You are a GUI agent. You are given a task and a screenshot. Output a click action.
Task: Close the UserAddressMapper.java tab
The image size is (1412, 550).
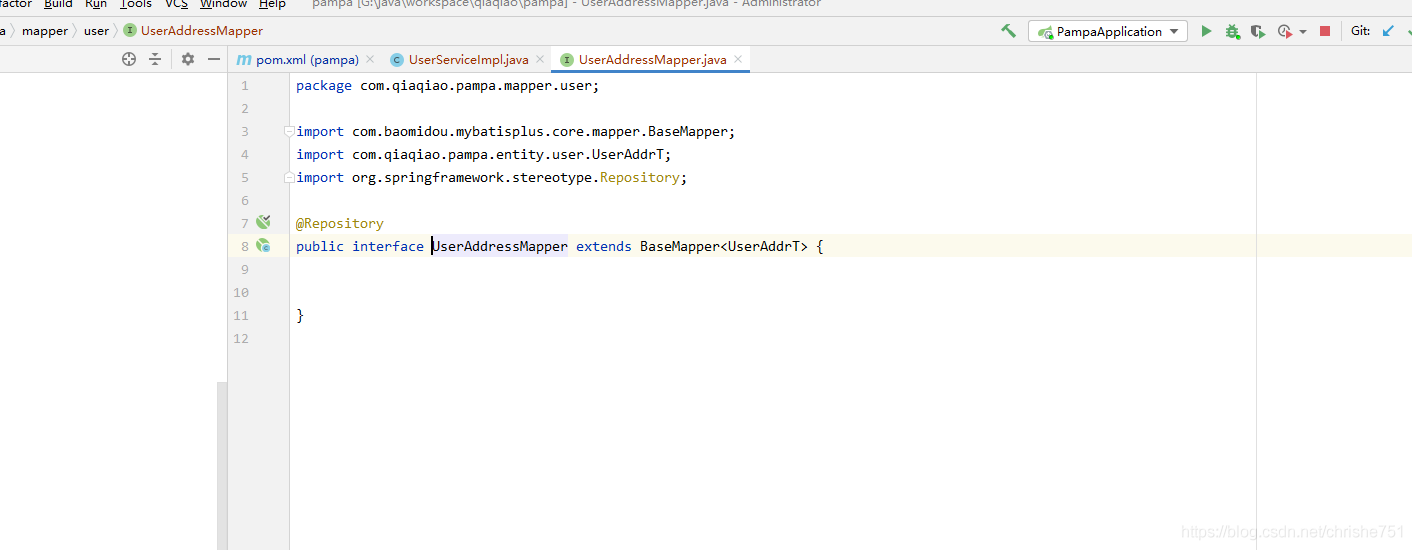[x=738, y=60]
